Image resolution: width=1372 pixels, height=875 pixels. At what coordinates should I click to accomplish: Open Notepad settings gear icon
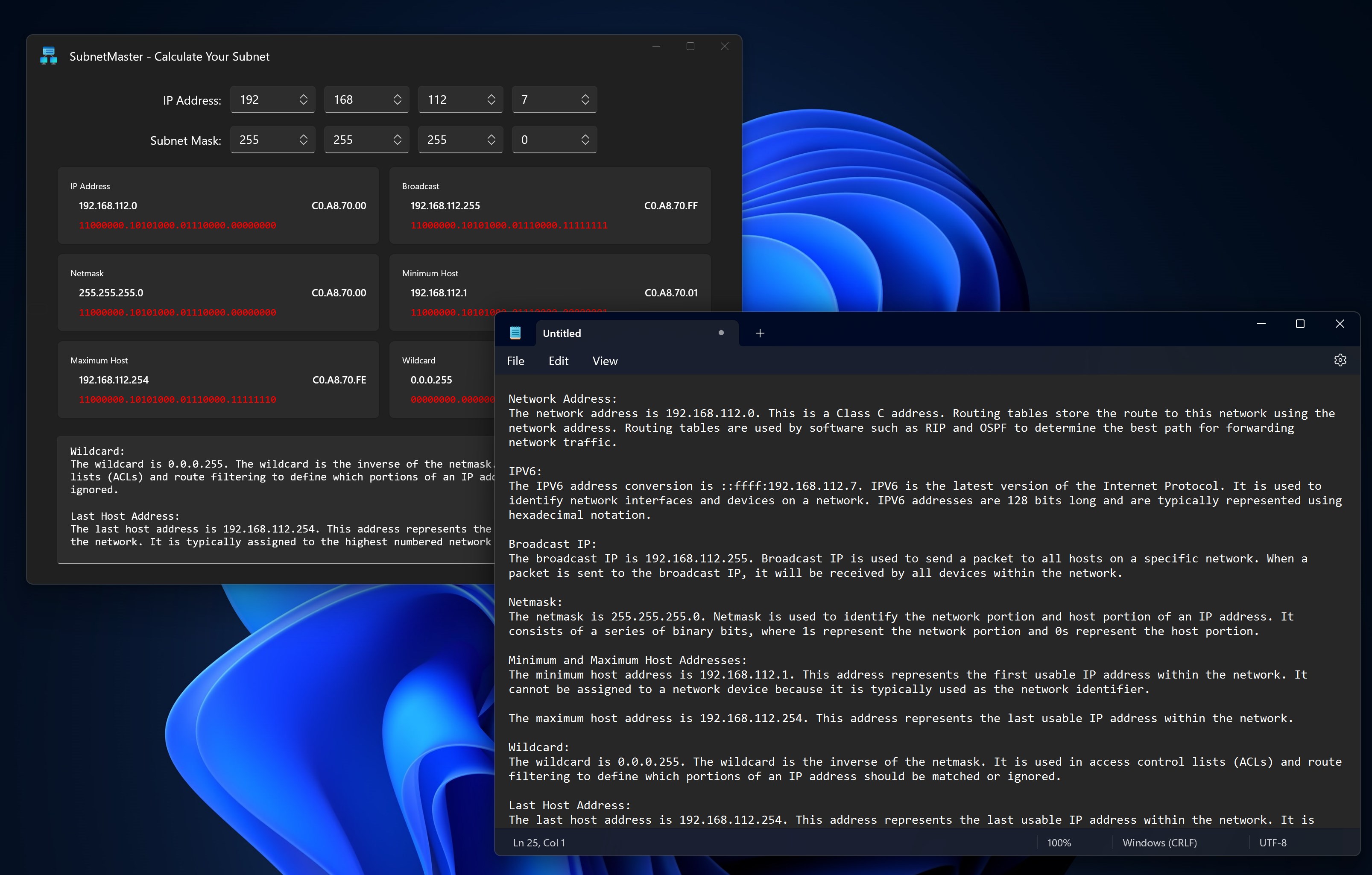tap(1340, 360)
